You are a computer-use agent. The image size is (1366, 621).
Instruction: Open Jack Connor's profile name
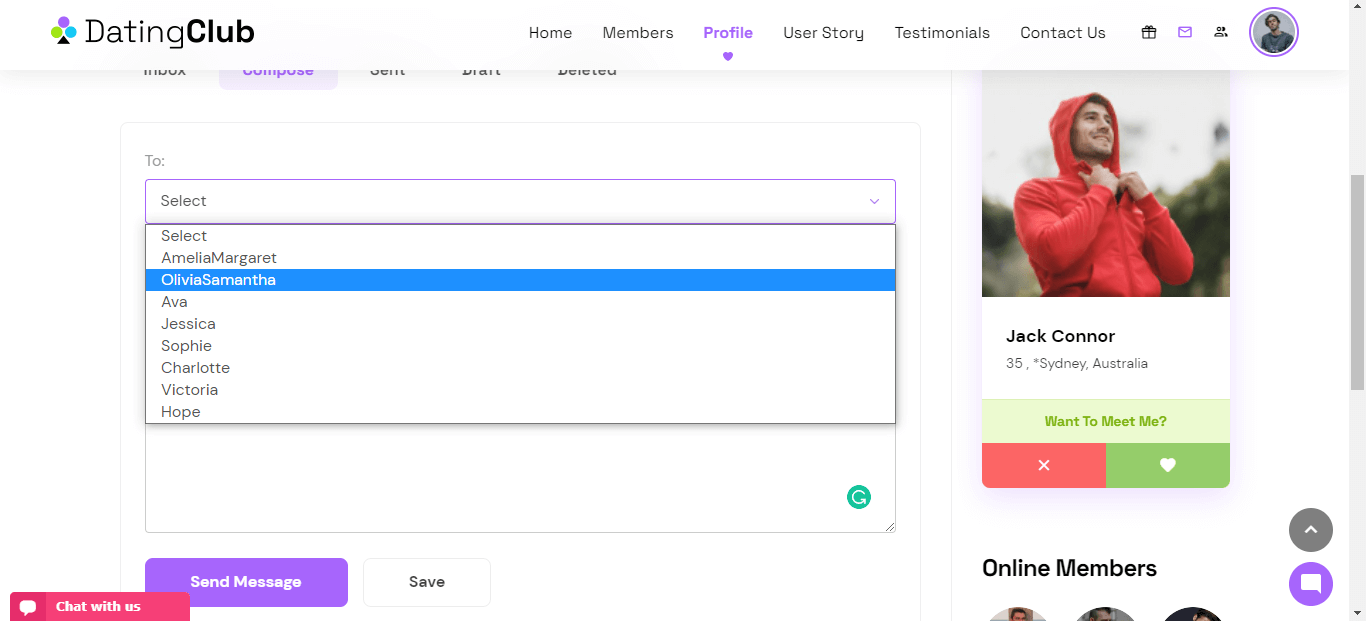1060,336
